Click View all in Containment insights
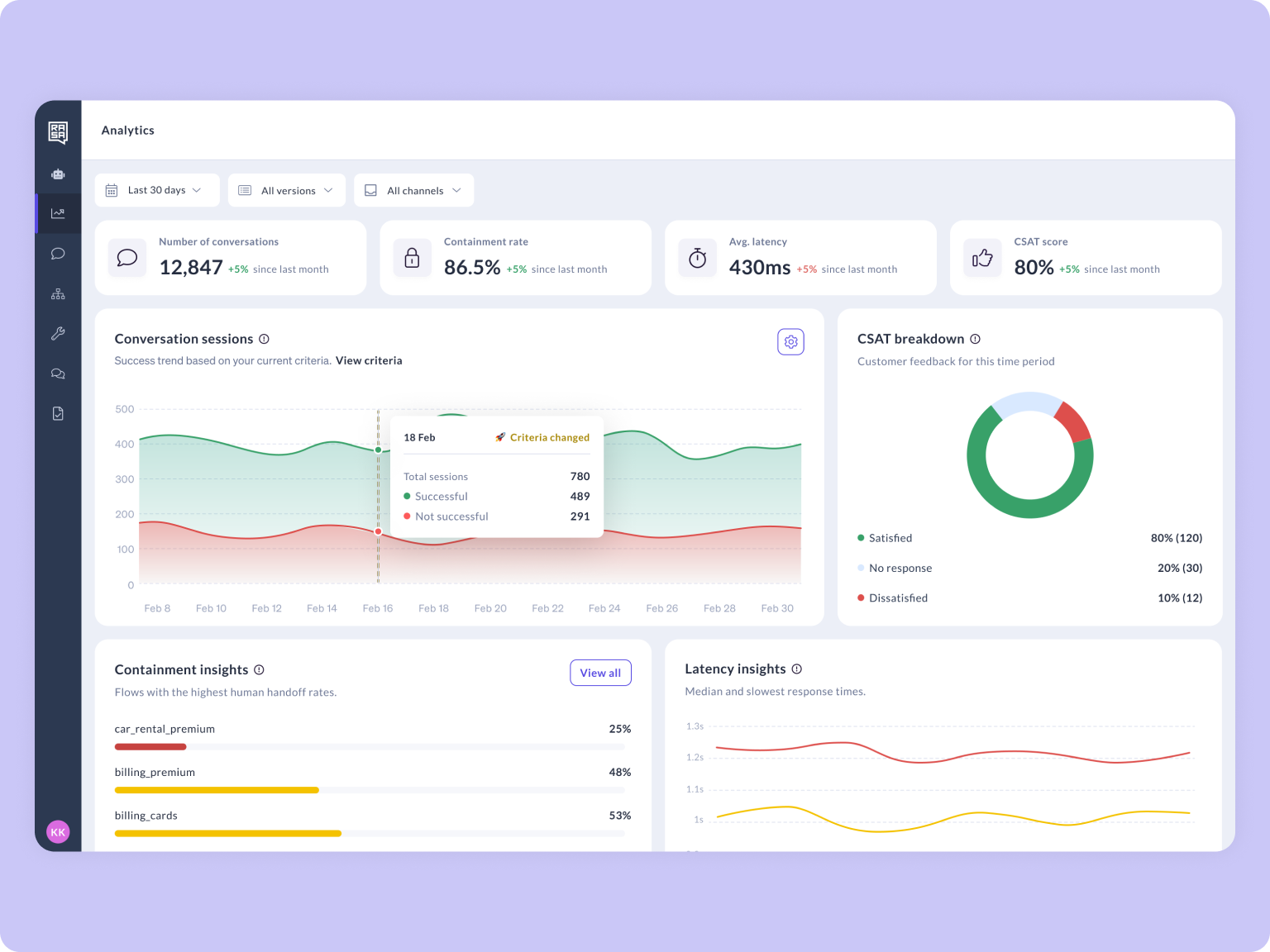The height and width of the screenshot is (952, 1270). pyautogui.click(x=600, y=673)
